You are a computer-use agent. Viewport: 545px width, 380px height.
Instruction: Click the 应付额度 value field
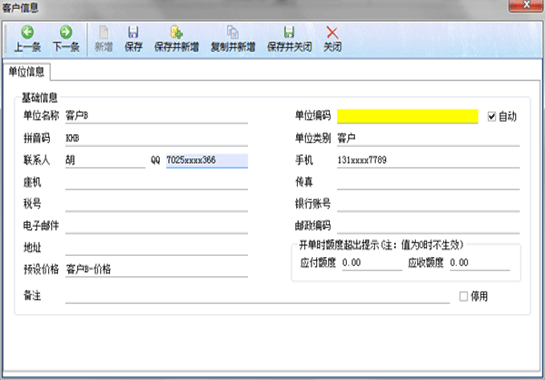(372, 263)
